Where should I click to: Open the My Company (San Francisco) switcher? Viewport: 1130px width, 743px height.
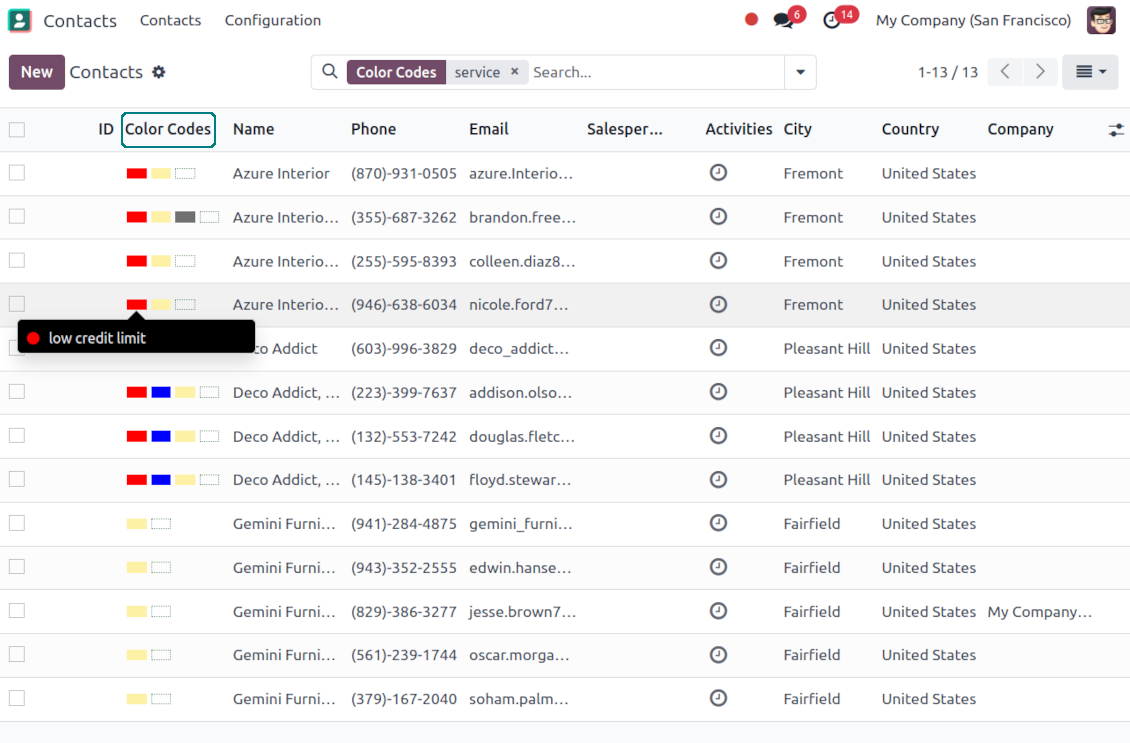pyautogui.click(x=972, y=20)
